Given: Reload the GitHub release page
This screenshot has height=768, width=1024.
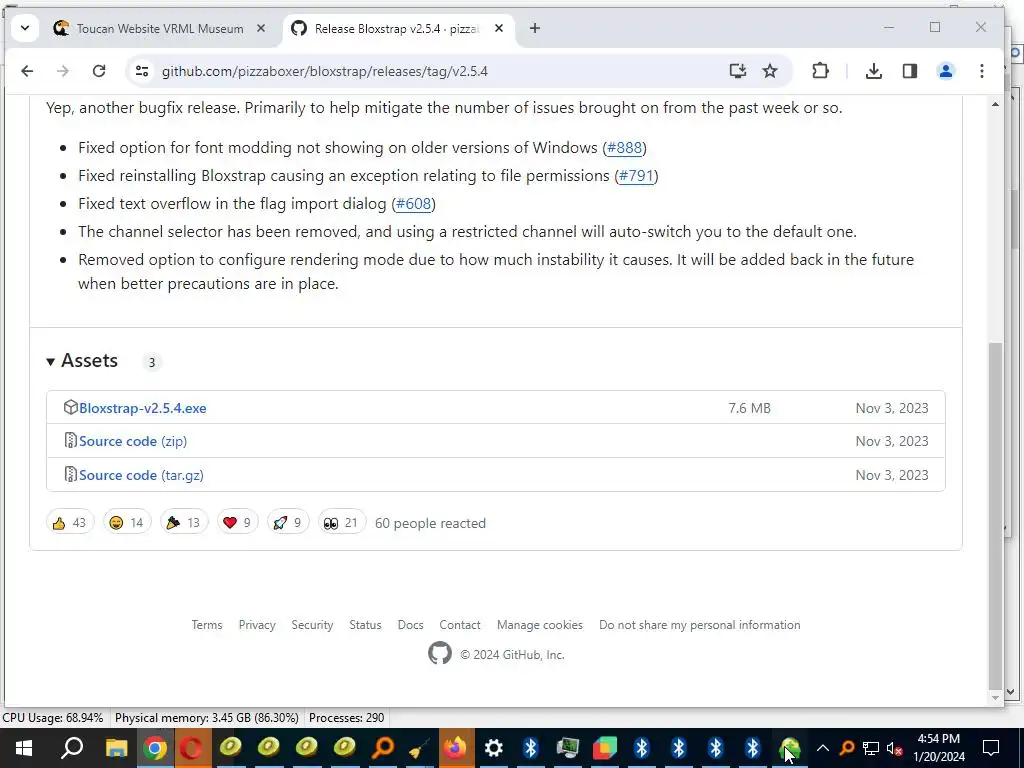Looking at the screenshot, I should 99,71.
